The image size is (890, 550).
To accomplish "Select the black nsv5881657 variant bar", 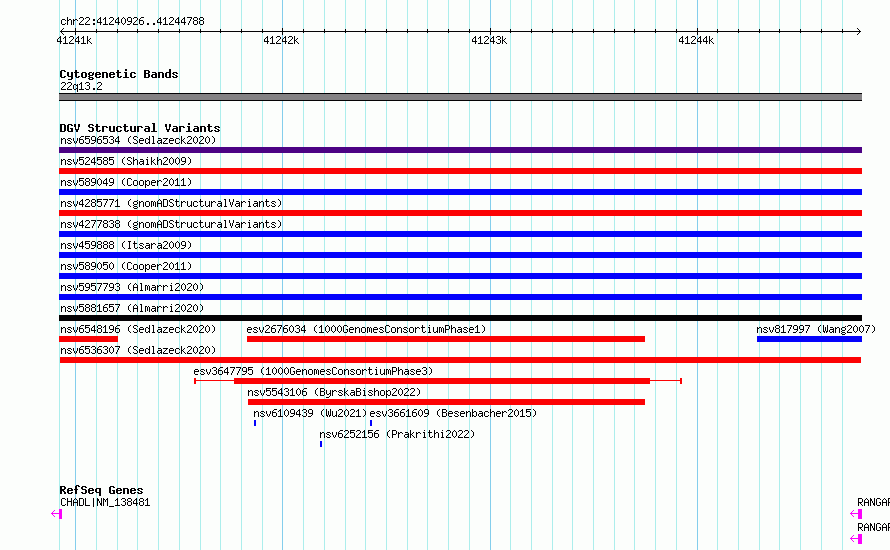I will click(x=460, y=318).
